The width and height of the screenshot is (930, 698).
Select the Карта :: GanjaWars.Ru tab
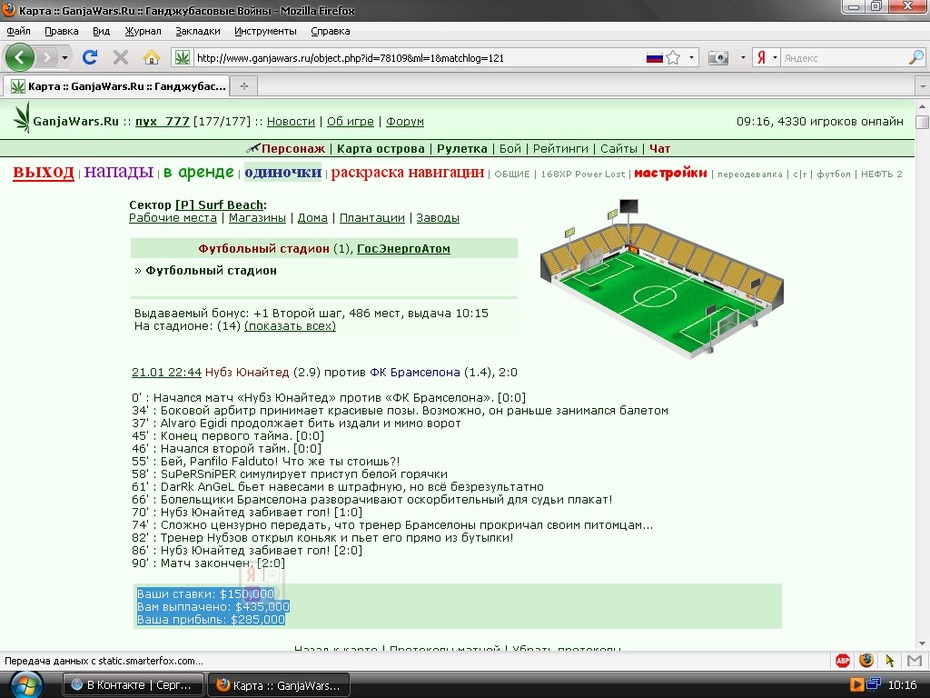(x=117, y=87)
